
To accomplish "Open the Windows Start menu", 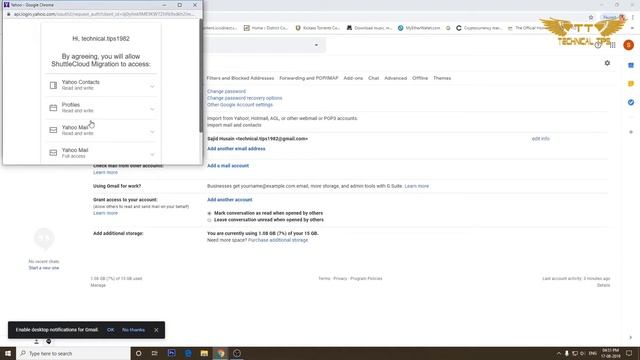I will coord(8,353).
